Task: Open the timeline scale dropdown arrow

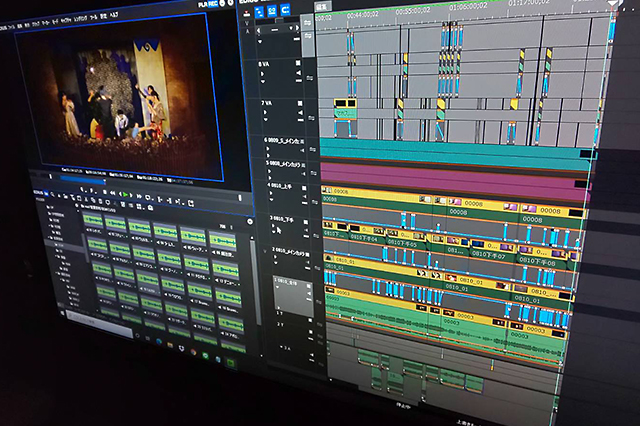Action: coord(291,28)
